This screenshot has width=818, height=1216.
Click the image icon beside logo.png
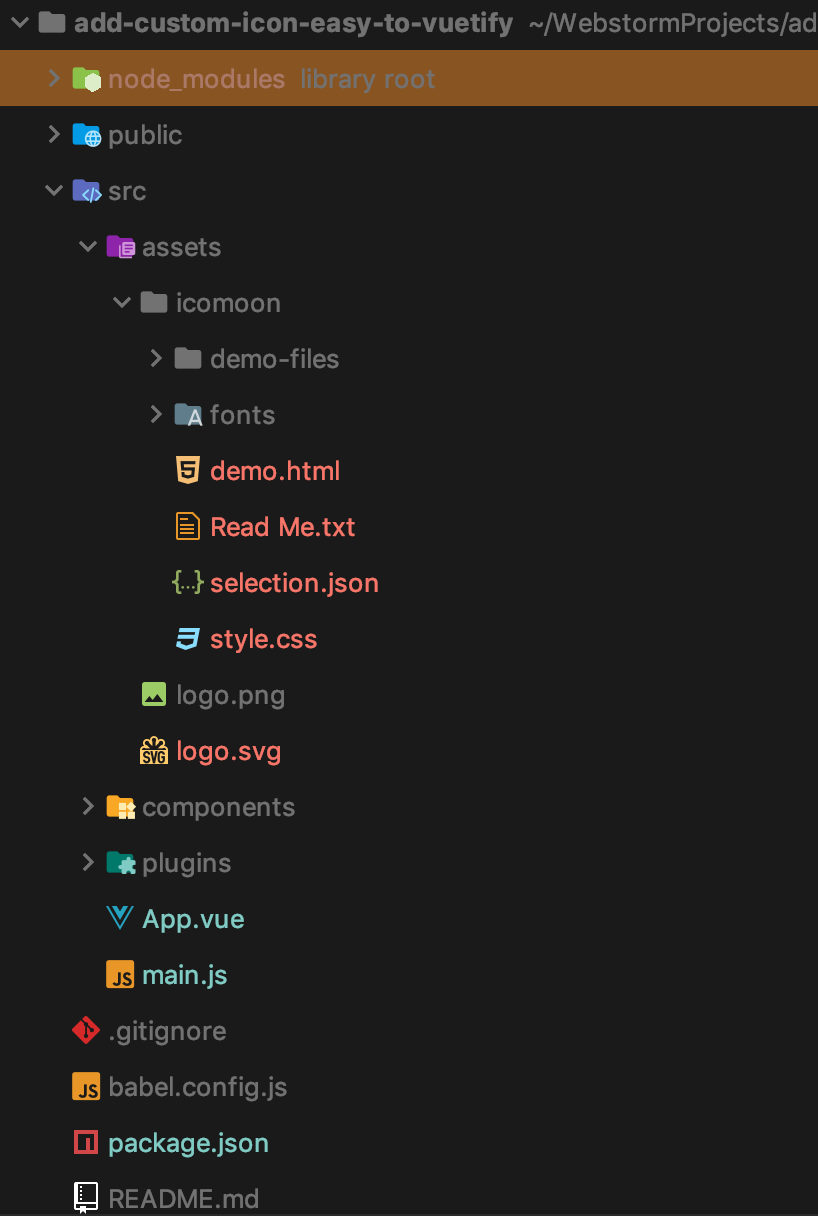click(x=154, y=695)
